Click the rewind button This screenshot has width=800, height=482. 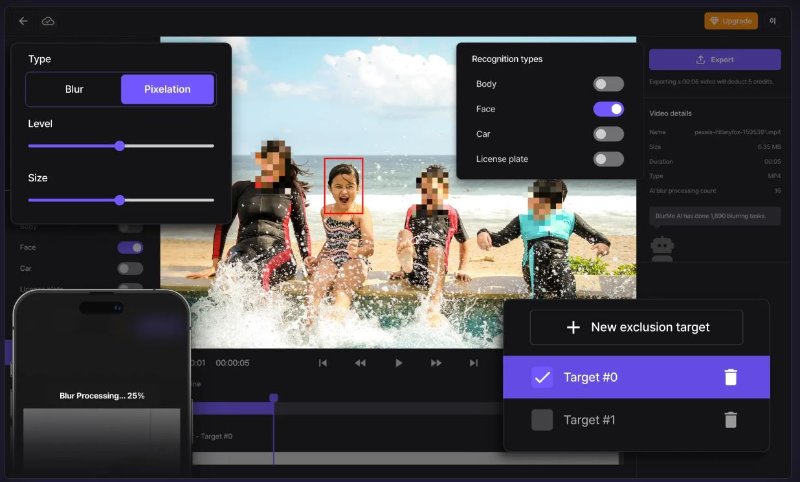pos(360,363)
